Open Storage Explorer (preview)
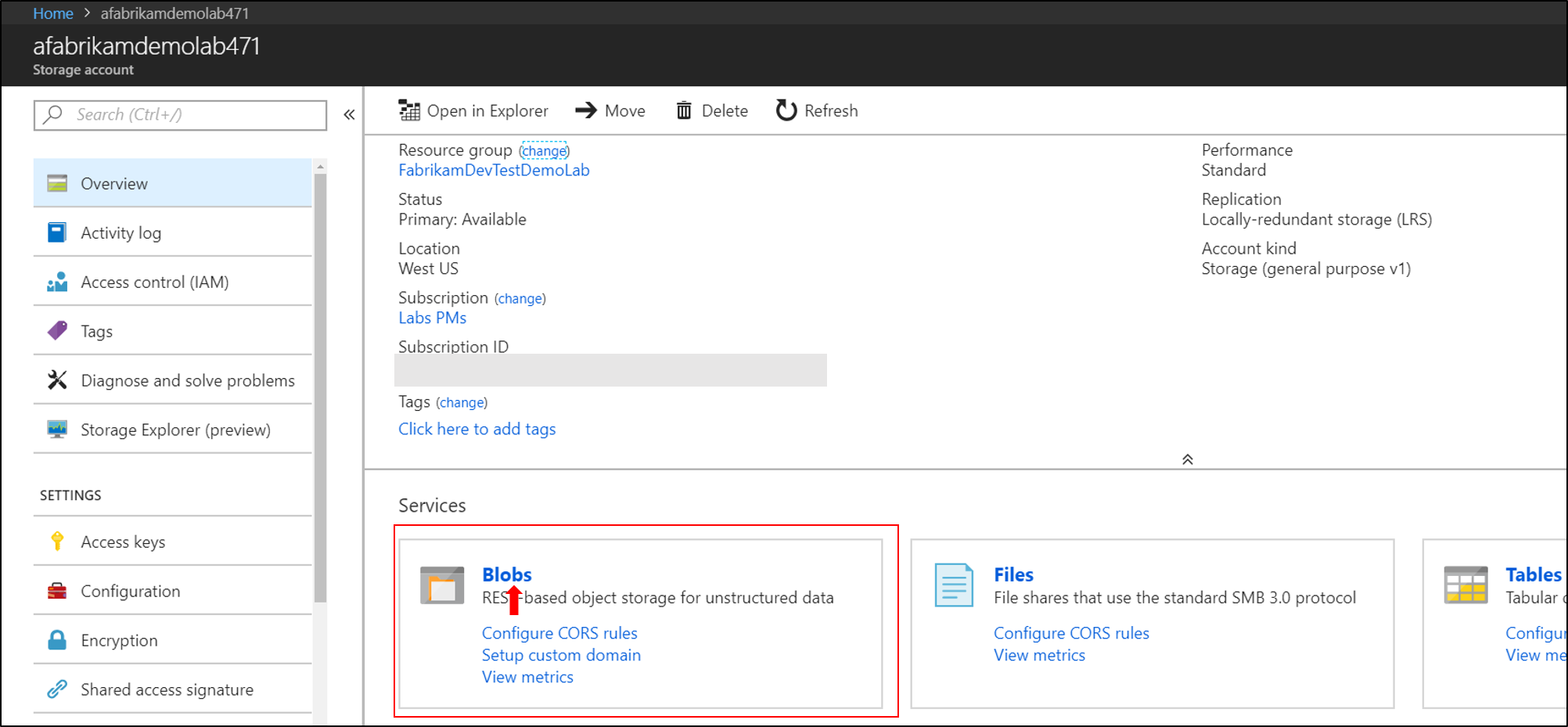Screen dimensions: 1568x727 [x=173, y=430]
